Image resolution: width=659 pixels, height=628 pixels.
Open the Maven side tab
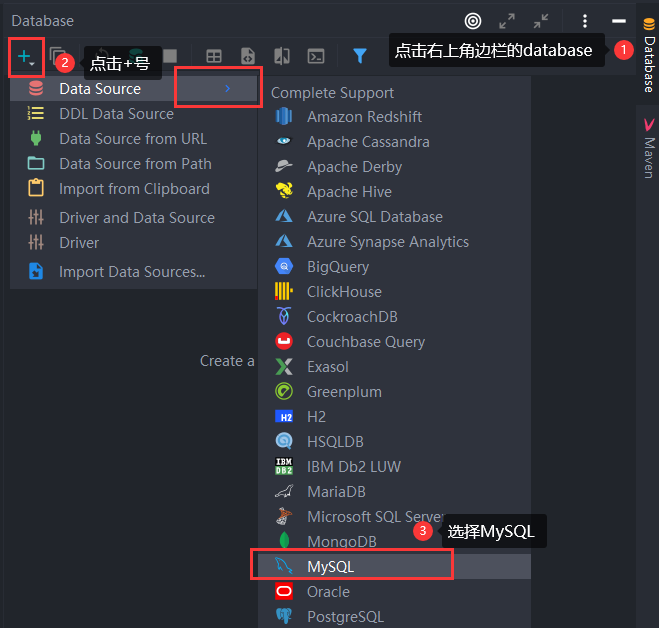pyautogui.click(x=649, y=148)
